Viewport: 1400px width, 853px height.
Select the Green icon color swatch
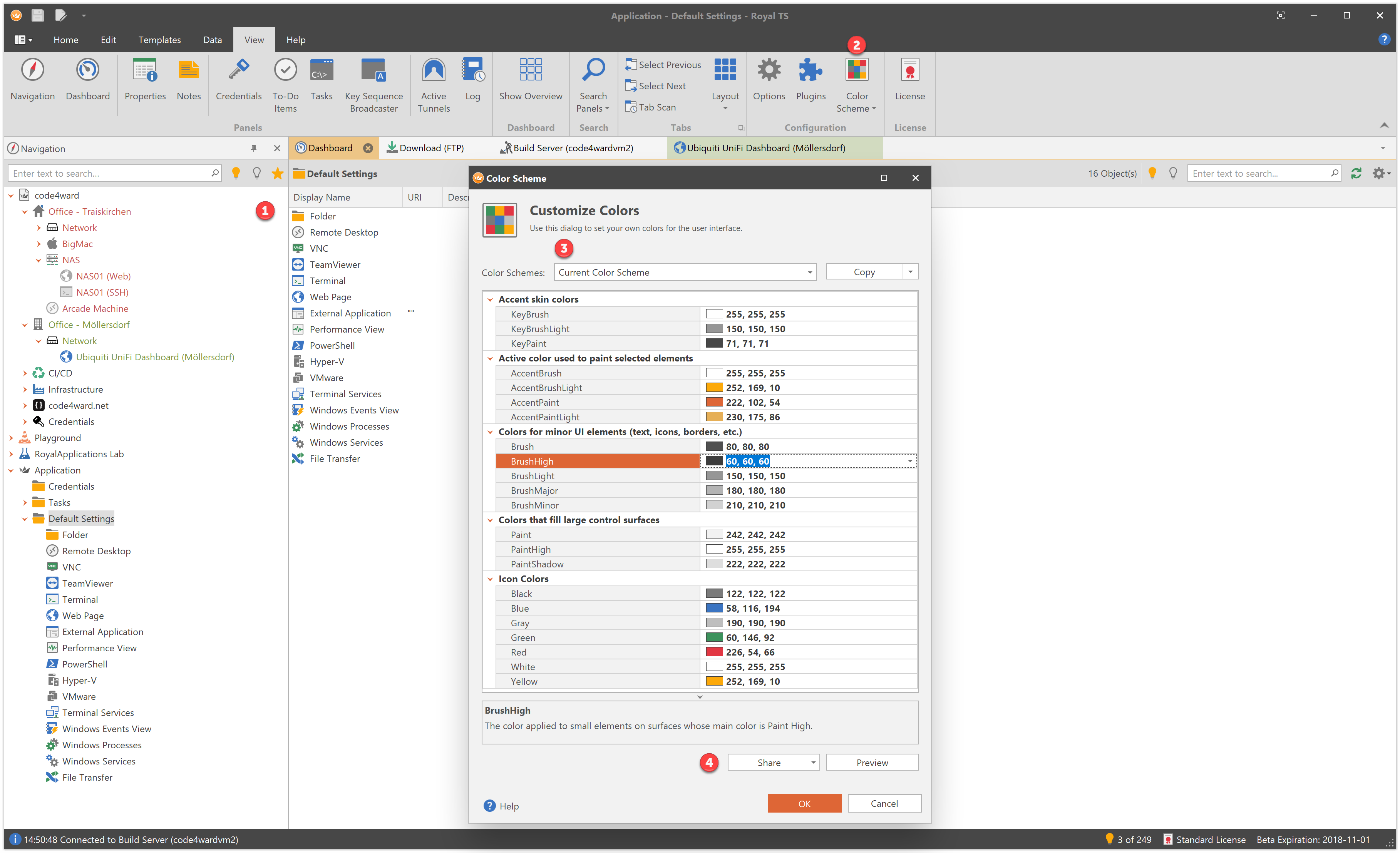point(714,637)
